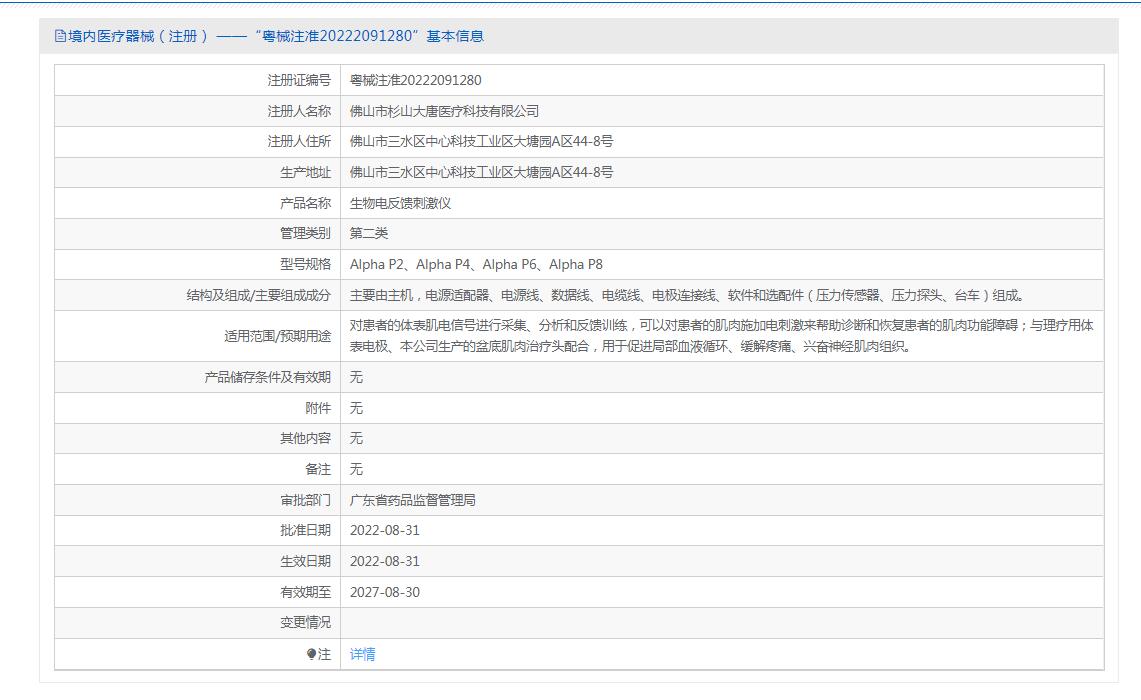
Task: Click the 批准日期 value 2022-08-31
Action: (x=385, y=530)
